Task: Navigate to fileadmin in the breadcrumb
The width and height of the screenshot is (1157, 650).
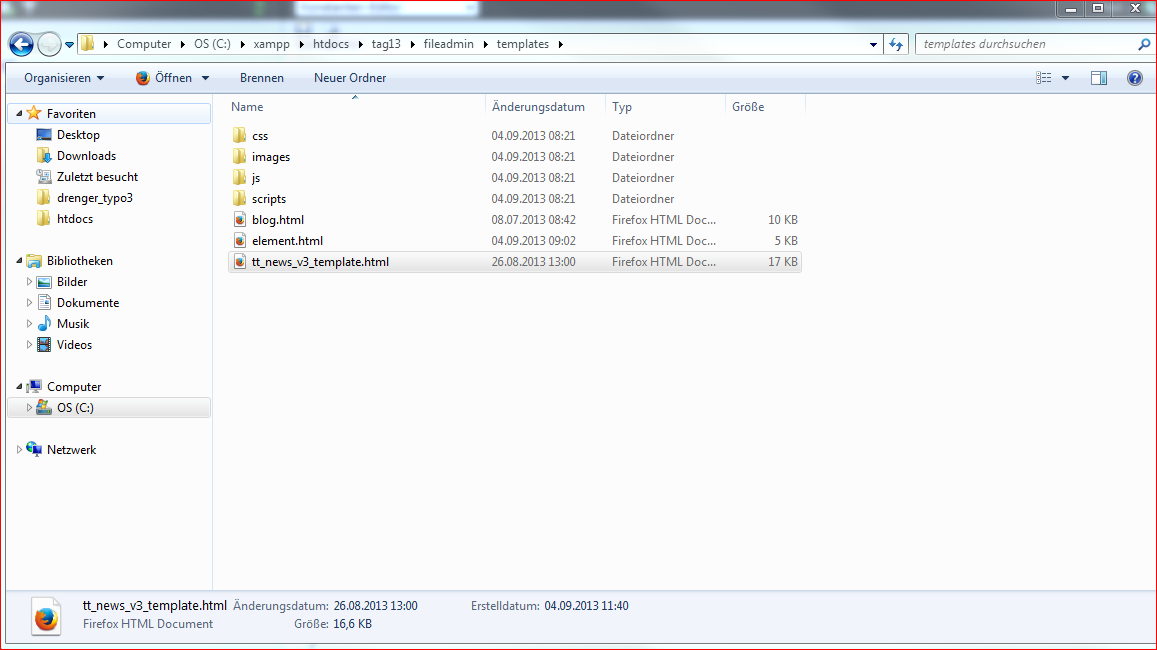Action: (449, 44)
